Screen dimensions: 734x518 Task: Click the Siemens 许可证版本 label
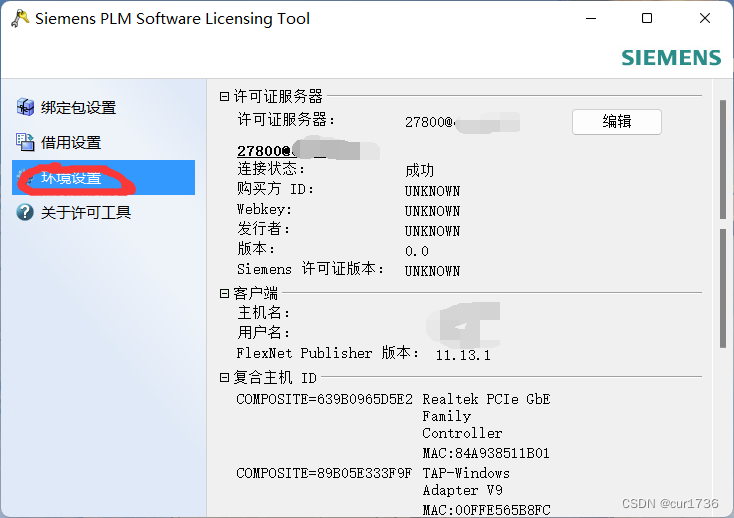pos(310,269)
